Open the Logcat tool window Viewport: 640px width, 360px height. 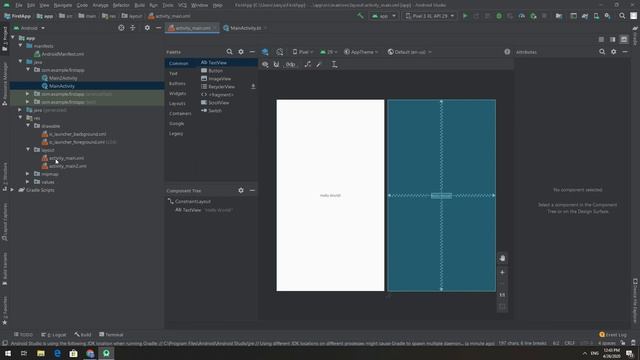[x=53, y=334]
